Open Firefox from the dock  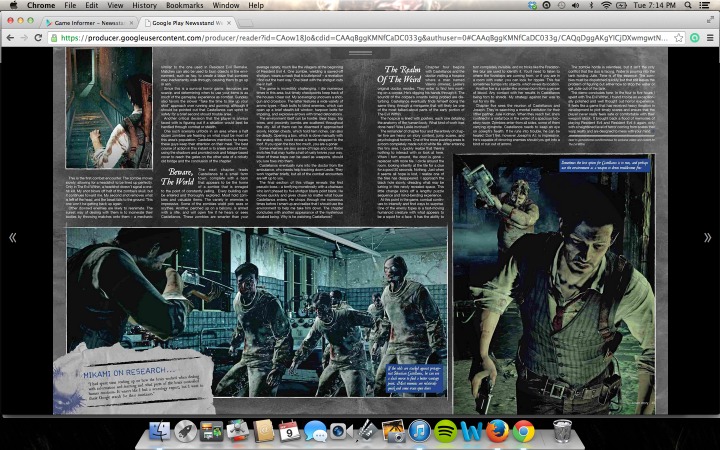coord(497,432)
